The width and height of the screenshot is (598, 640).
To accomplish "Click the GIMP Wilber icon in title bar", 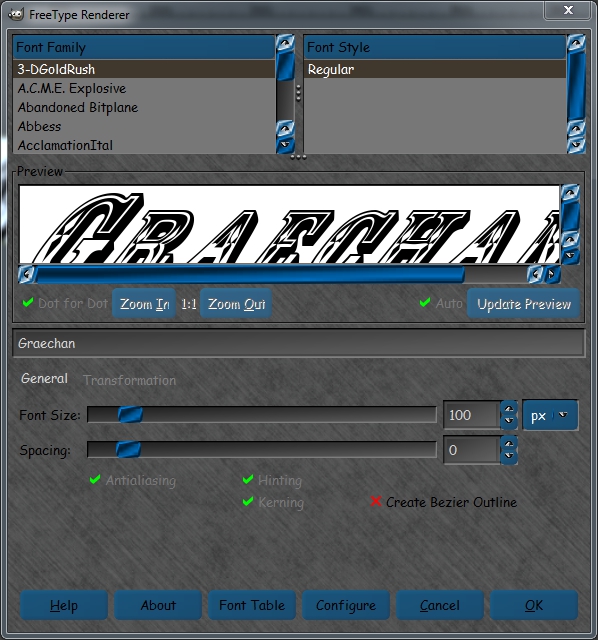I will coord(16,15).
